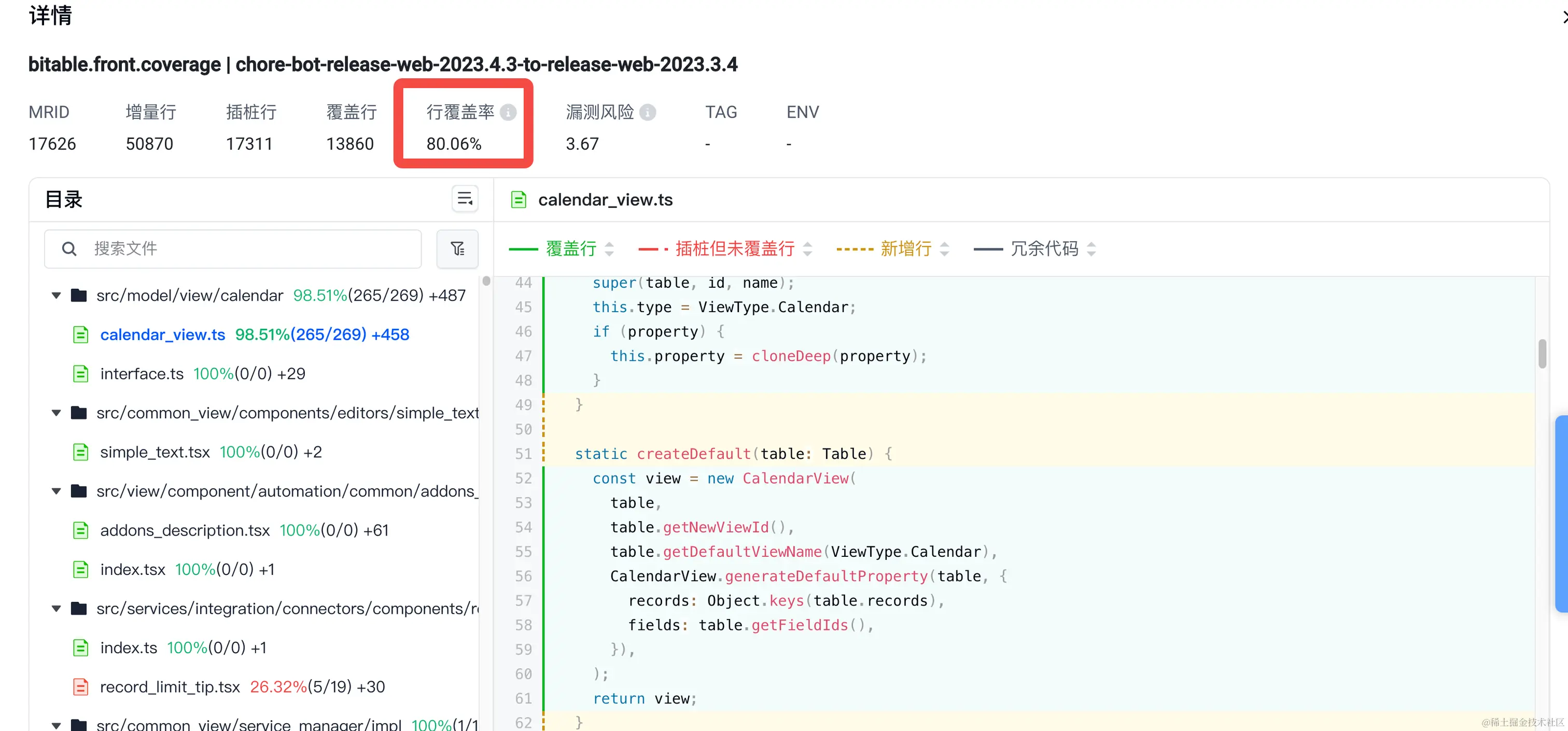Click the createDefault method name on line 51
The width and height of the screenshot is (1568, 731).
coord(694,454)
